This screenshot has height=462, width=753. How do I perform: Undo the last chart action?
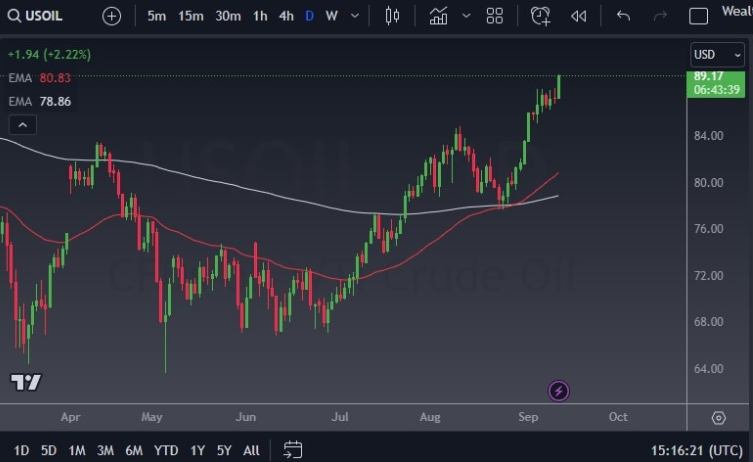623,16
